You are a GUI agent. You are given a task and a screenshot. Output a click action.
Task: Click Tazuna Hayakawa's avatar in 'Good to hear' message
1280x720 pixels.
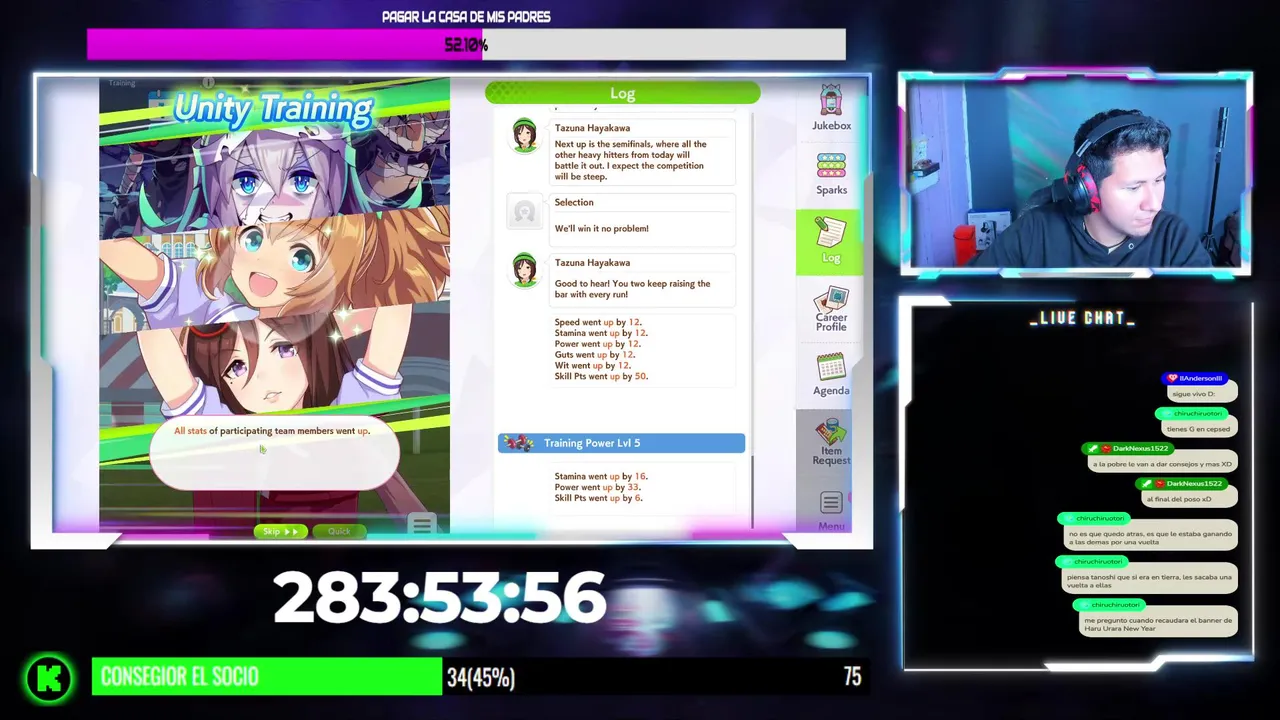(x=524, y=270)
